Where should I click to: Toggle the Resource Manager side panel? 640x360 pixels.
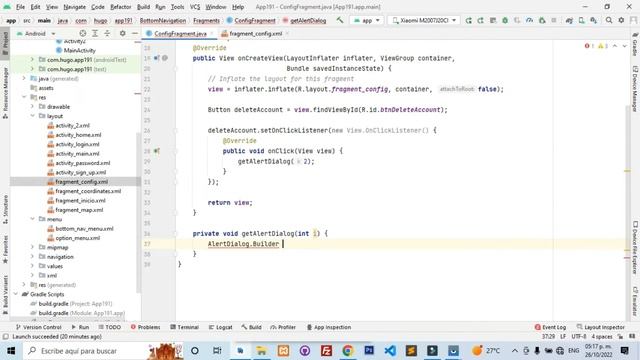5,93
